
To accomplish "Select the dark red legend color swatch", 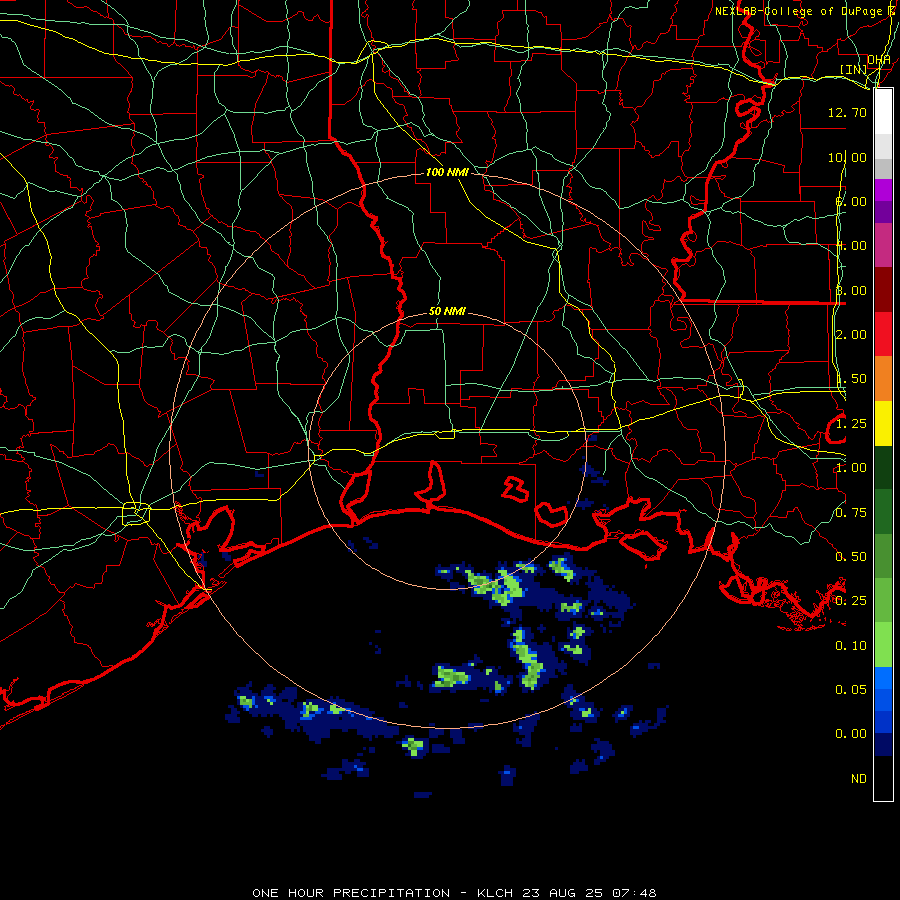I will coord(883,290).
